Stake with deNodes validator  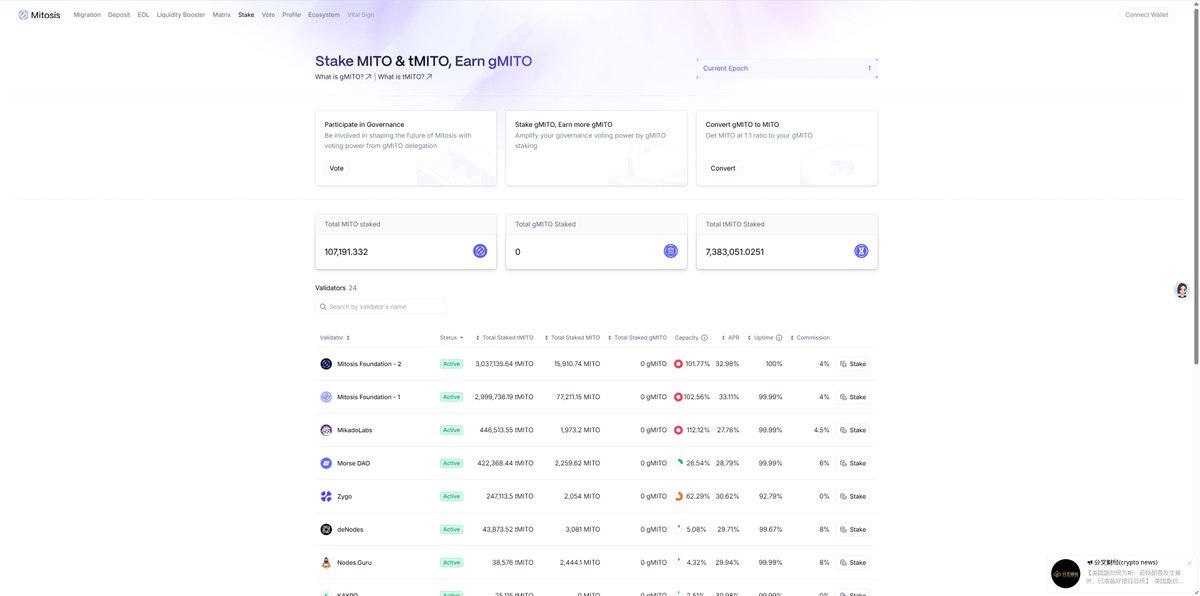pyautogui.click(x=853, y=529)
